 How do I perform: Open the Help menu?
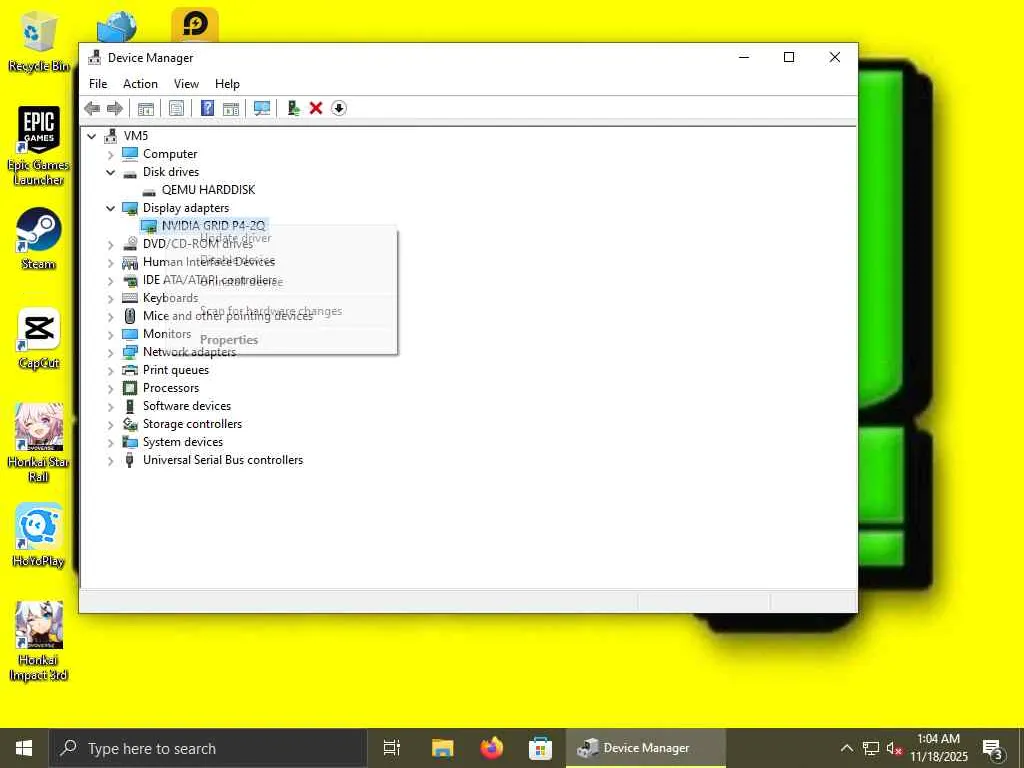pyautogui.click(x=227, y=84)
